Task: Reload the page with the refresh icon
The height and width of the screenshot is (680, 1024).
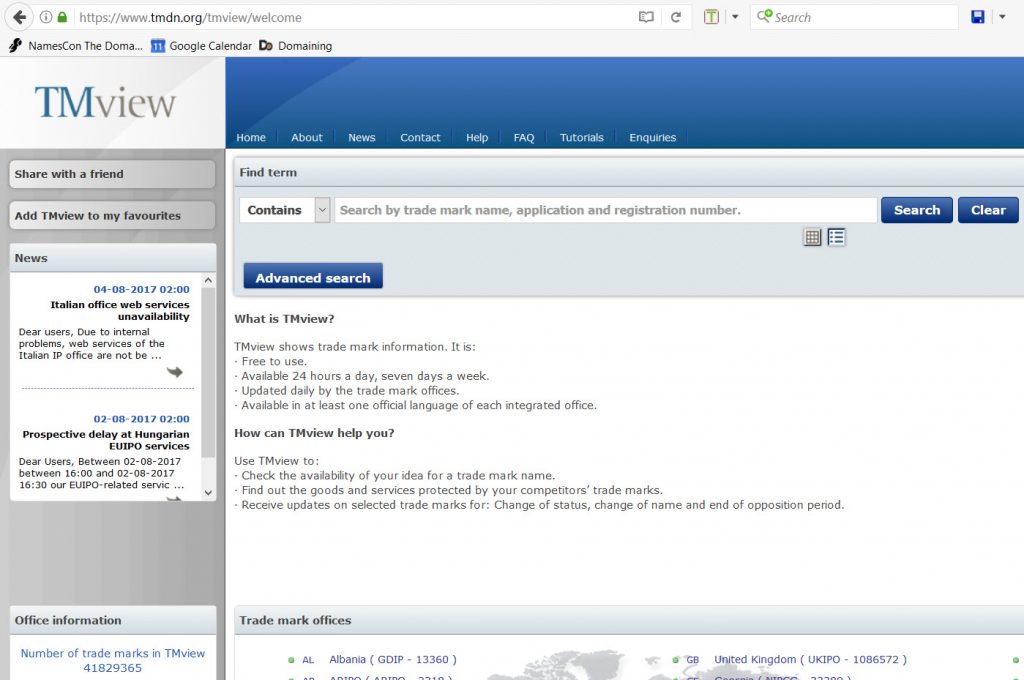Action: coord(676,17)
